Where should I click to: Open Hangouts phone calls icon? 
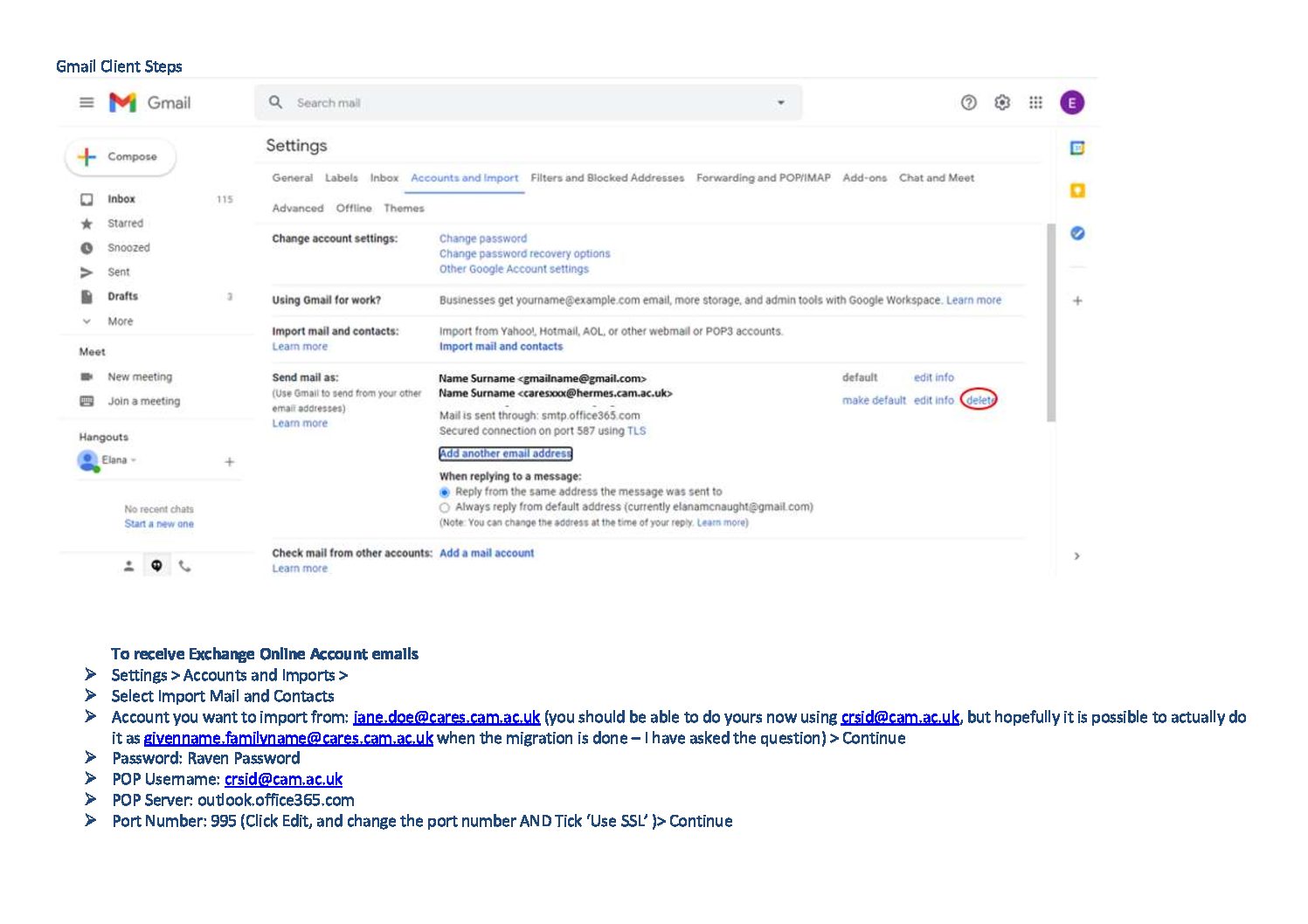point(184,566)
